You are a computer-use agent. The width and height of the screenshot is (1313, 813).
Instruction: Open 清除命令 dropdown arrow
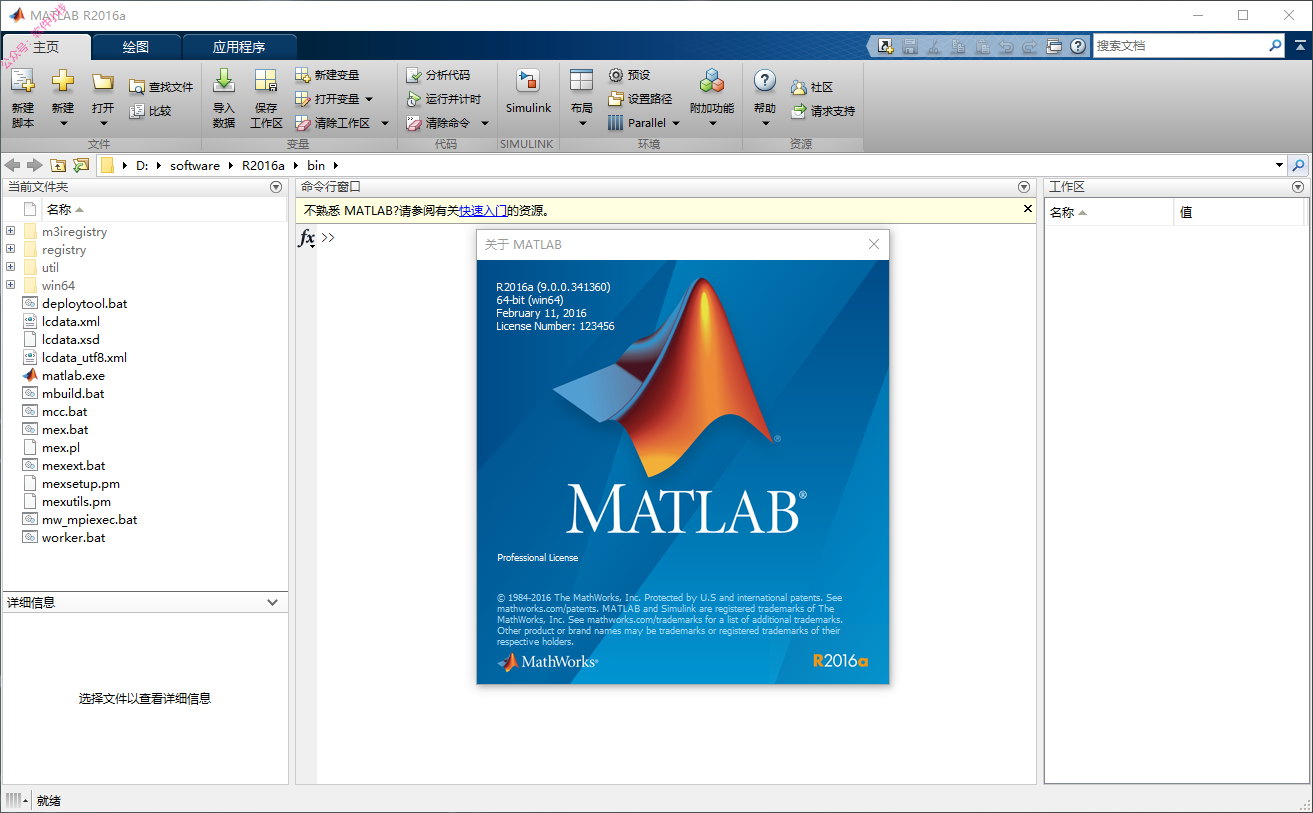(485, 123)
